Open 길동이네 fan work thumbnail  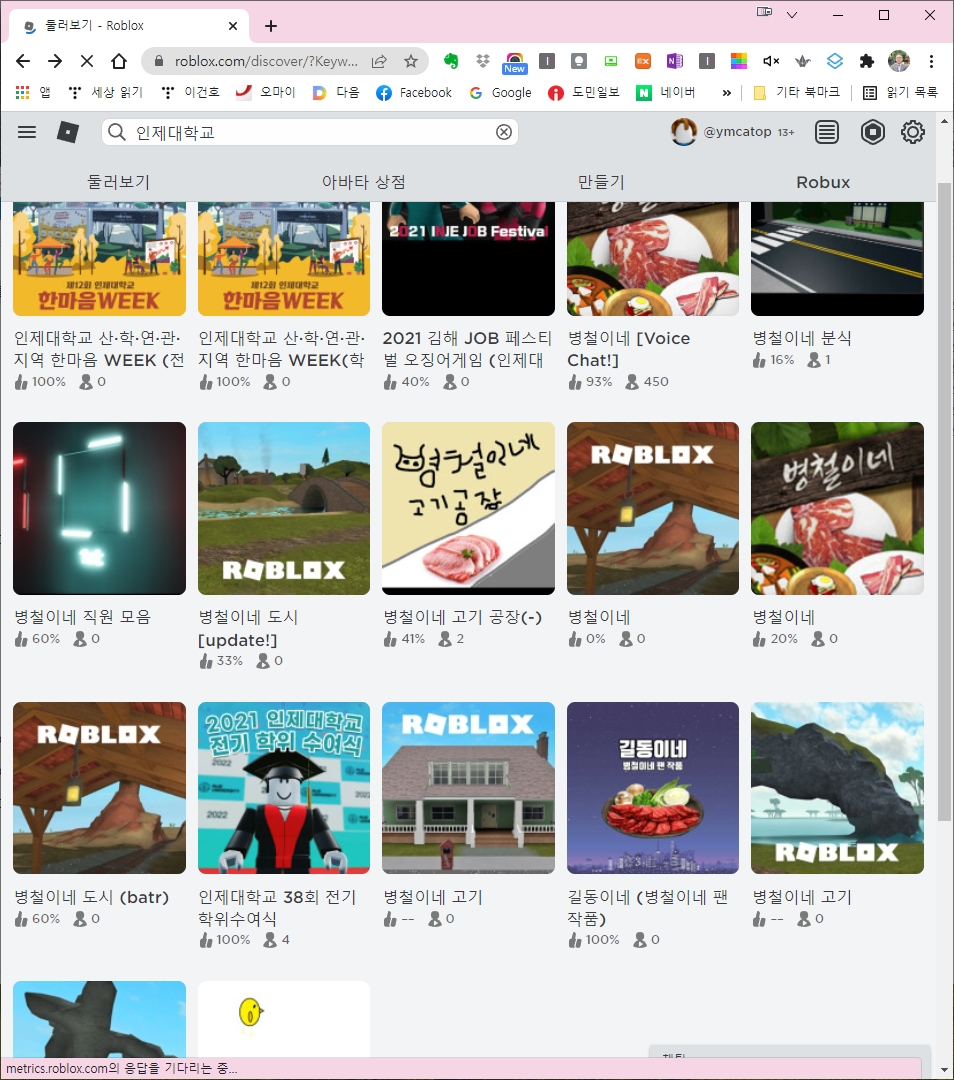[653, 788]
